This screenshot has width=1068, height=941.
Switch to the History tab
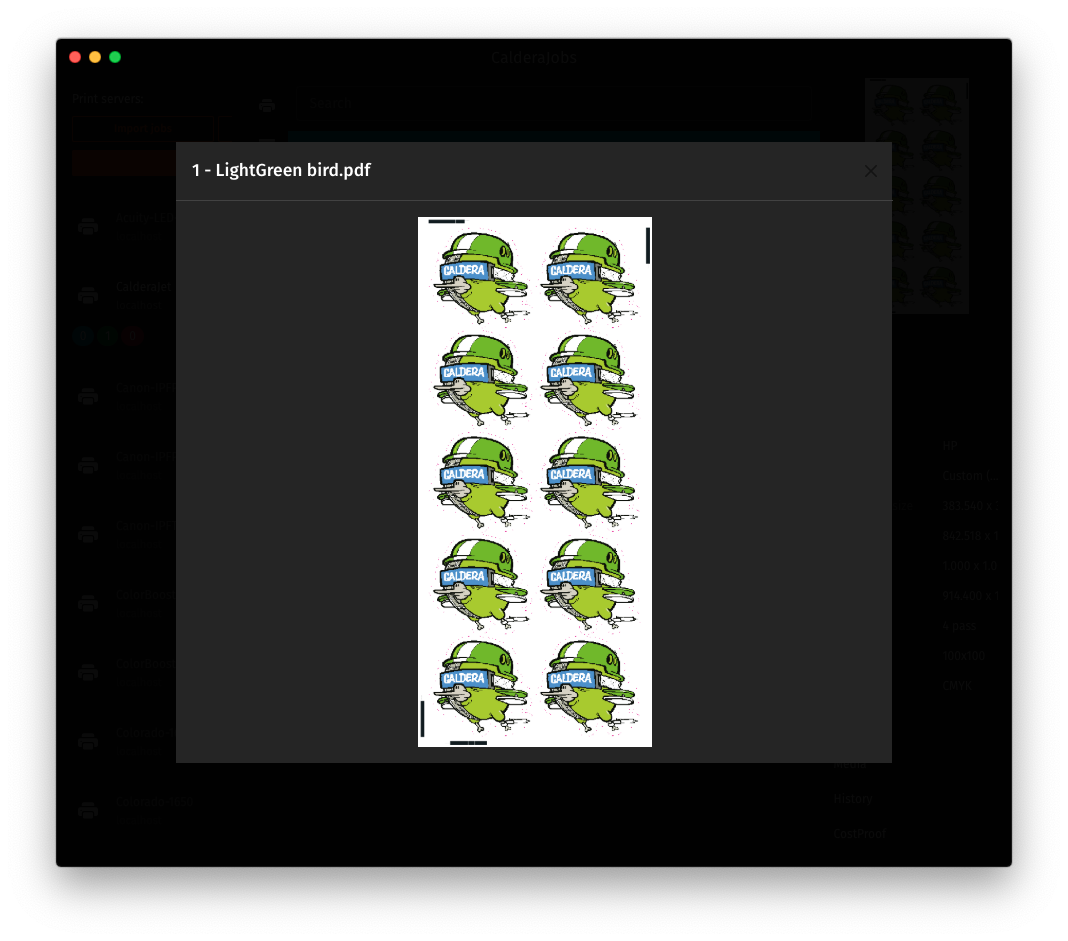point(851,798)
